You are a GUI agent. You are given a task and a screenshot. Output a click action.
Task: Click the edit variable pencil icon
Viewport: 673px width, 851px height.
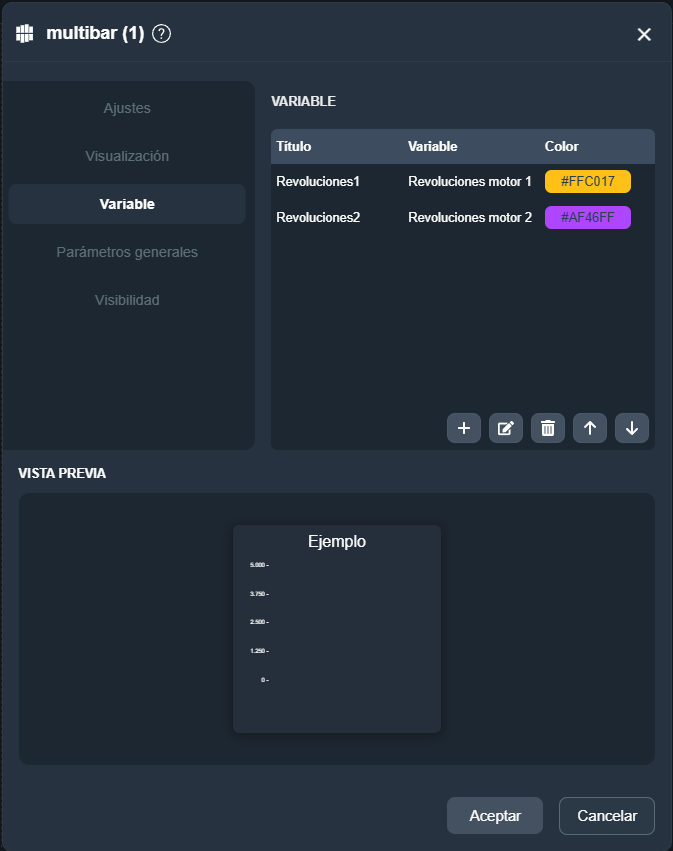click(x=506, y=428)
